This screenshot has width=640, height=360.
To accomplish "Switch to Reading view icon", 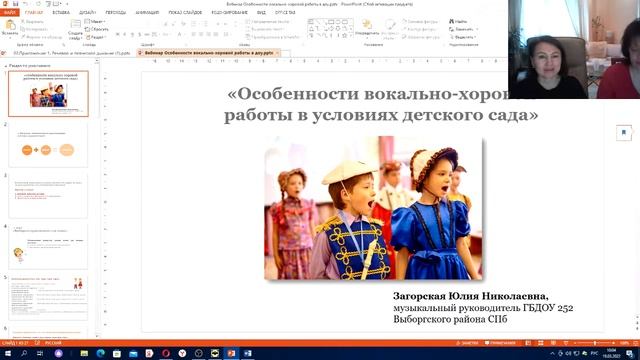I will [x=553, y=343].
